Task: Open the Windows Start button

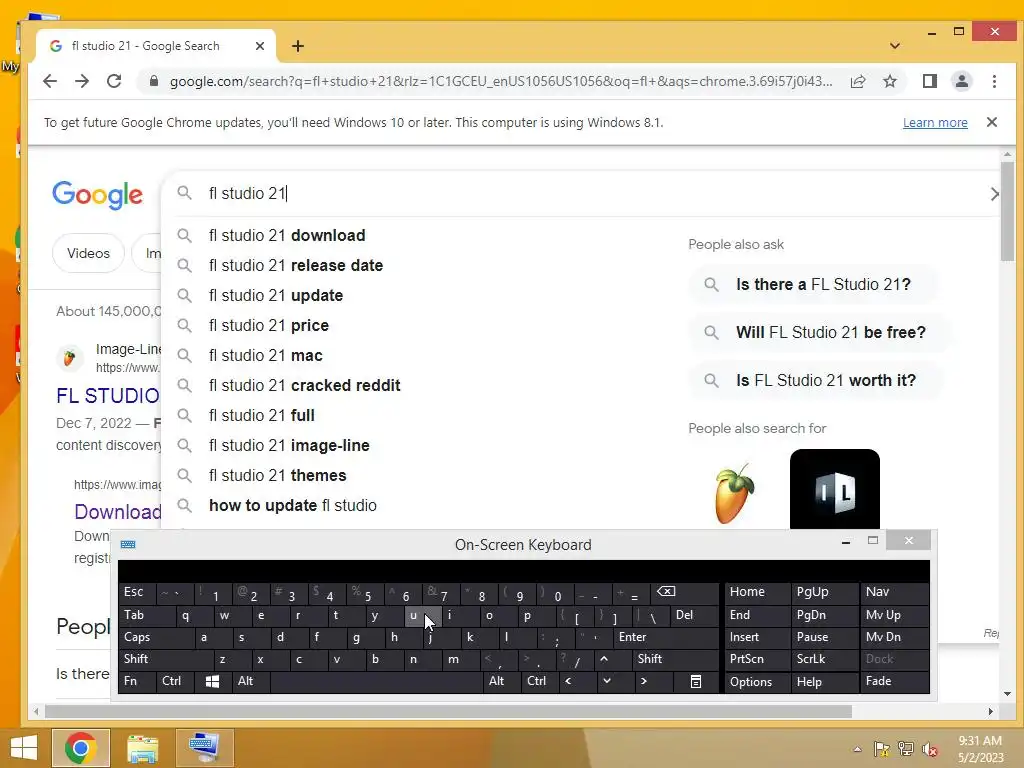Action: 24,748
